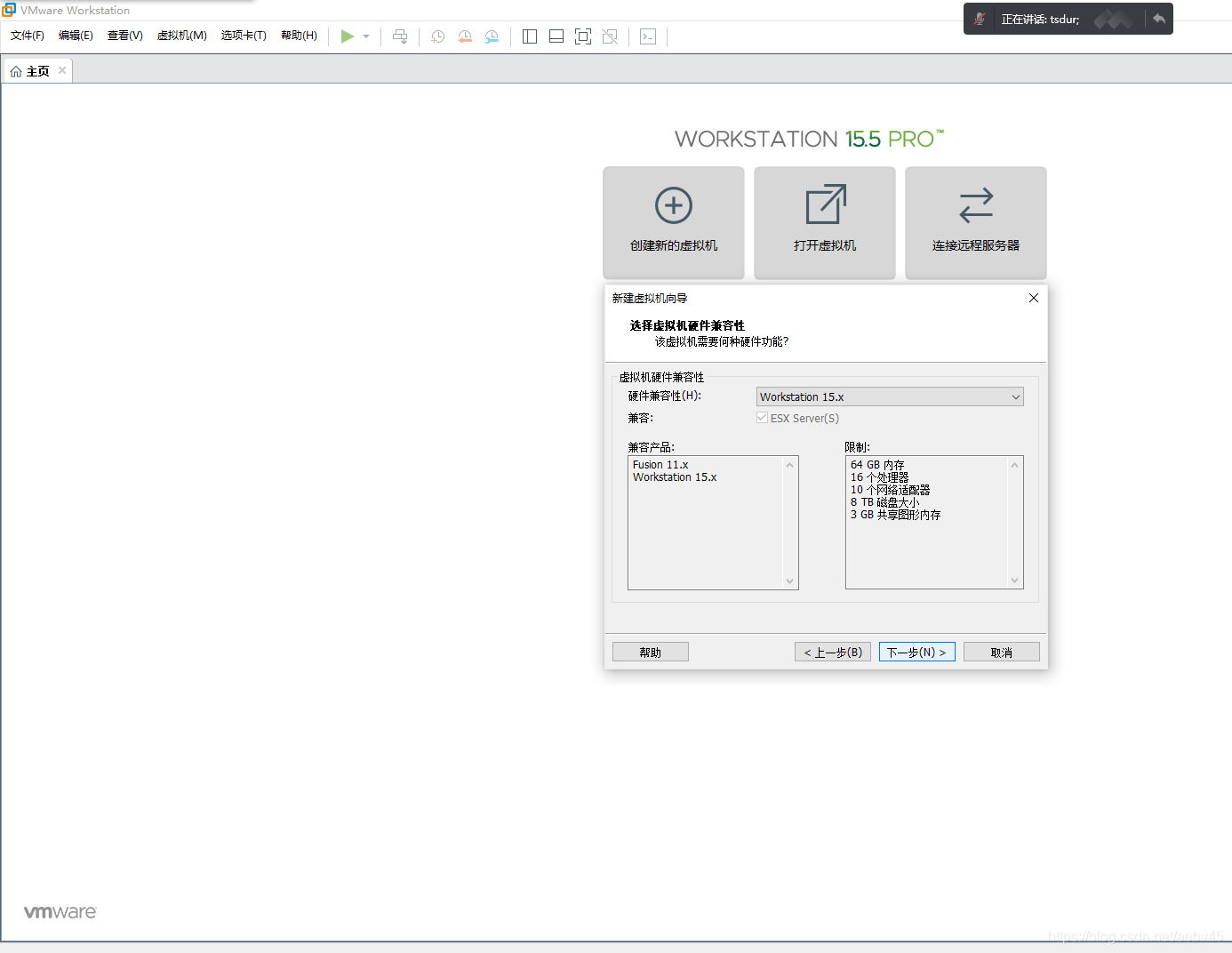1232x953 pixels.
Task: Click the take snapshot clock icon
Action: point(438,36)
